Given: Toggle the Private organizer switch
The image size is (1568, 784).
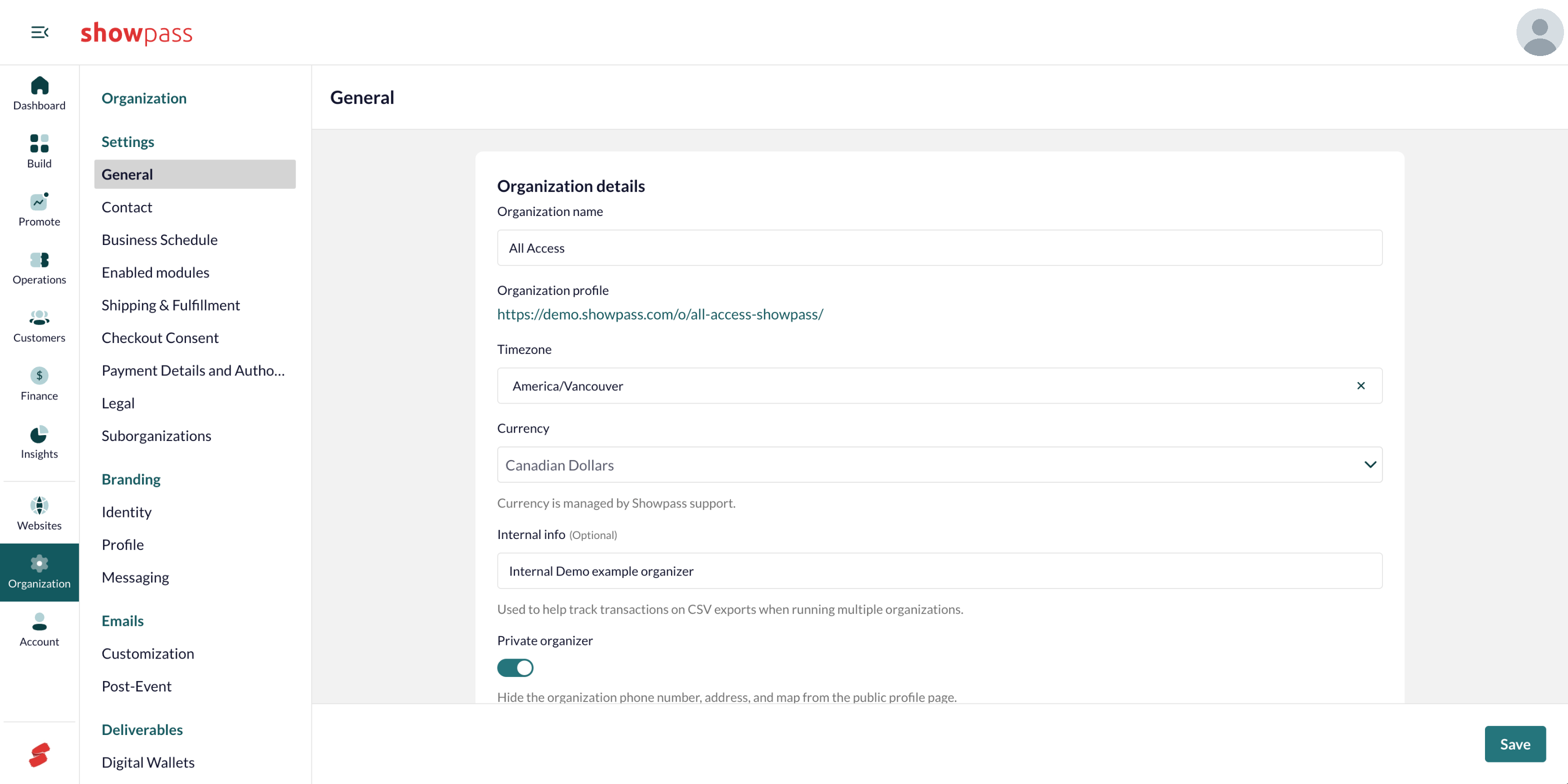Looking at the screenshot, I should coord(515,667).
